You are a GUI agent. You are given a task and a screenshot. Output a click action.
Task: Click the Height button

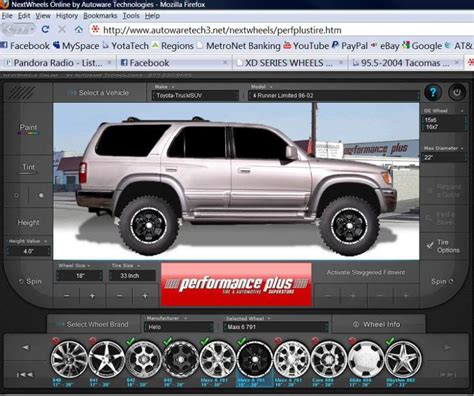point(28,222)
